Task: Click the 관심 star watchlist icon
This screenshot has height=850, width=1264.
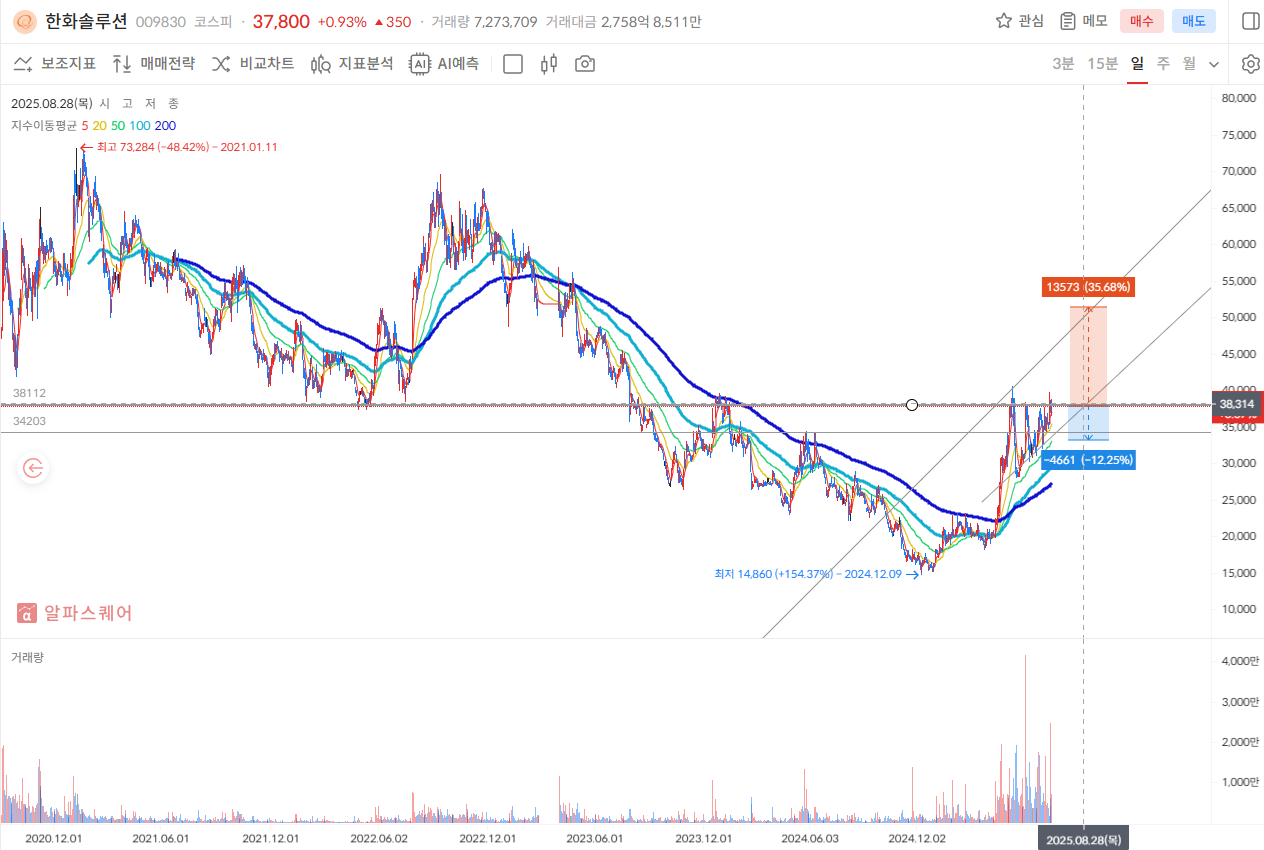Action: tap(1004, 21)
